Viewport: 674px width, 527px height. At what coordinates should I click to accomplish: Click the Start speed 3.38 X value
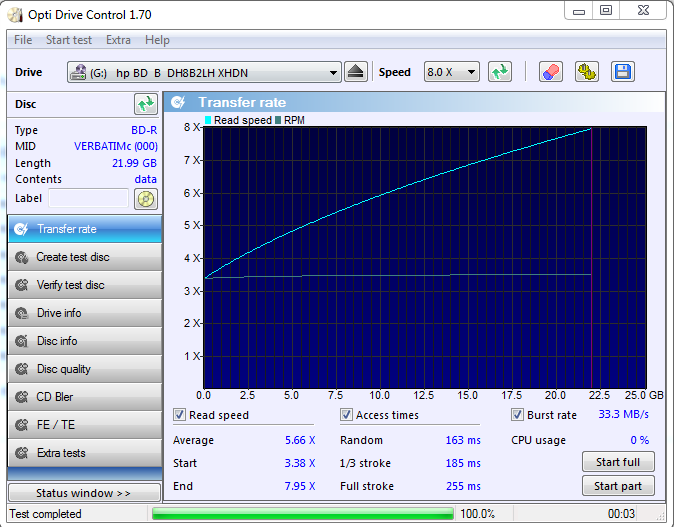tap(300, 463)
